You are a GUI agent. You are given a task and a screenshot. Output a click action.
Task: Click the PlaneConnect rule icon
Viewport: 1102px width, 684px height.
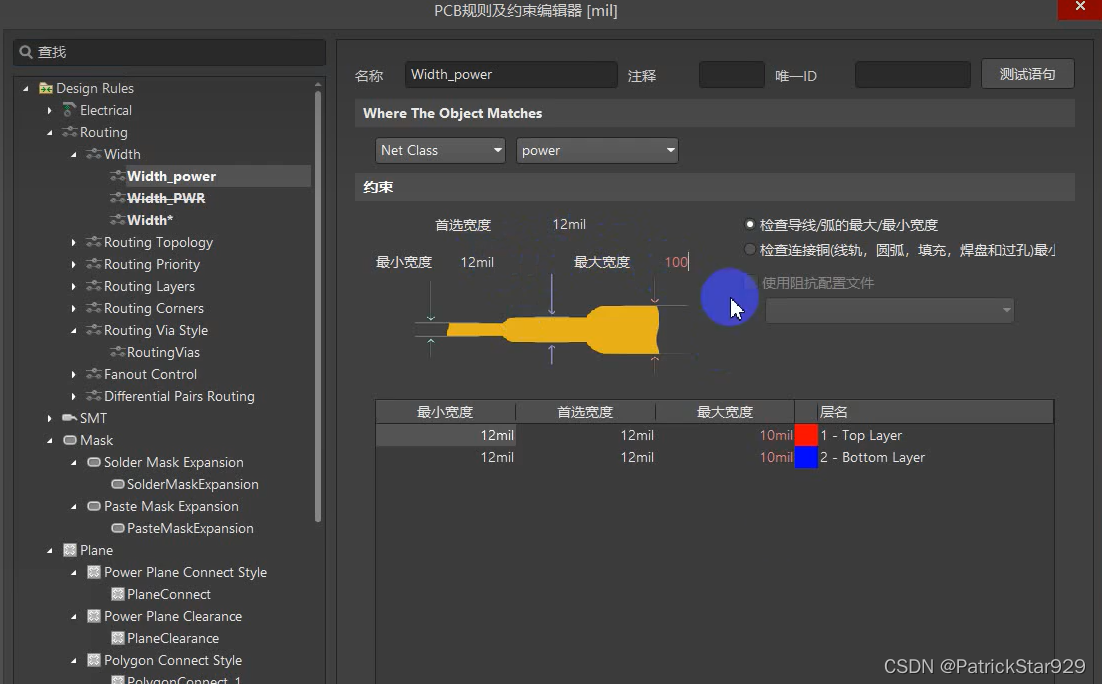(117, 594)
